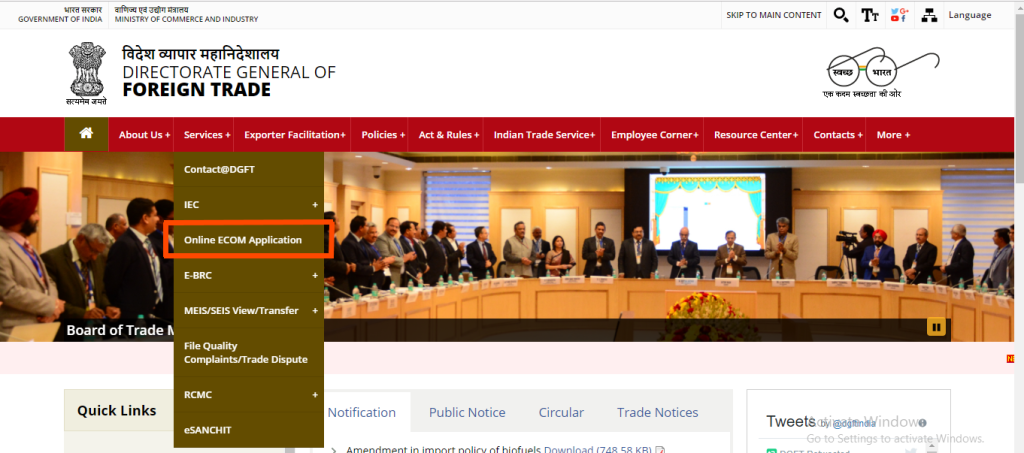Open the search magnifier icon
The width and height of the screenshot is (1024, 453).
tap(841, 15)
